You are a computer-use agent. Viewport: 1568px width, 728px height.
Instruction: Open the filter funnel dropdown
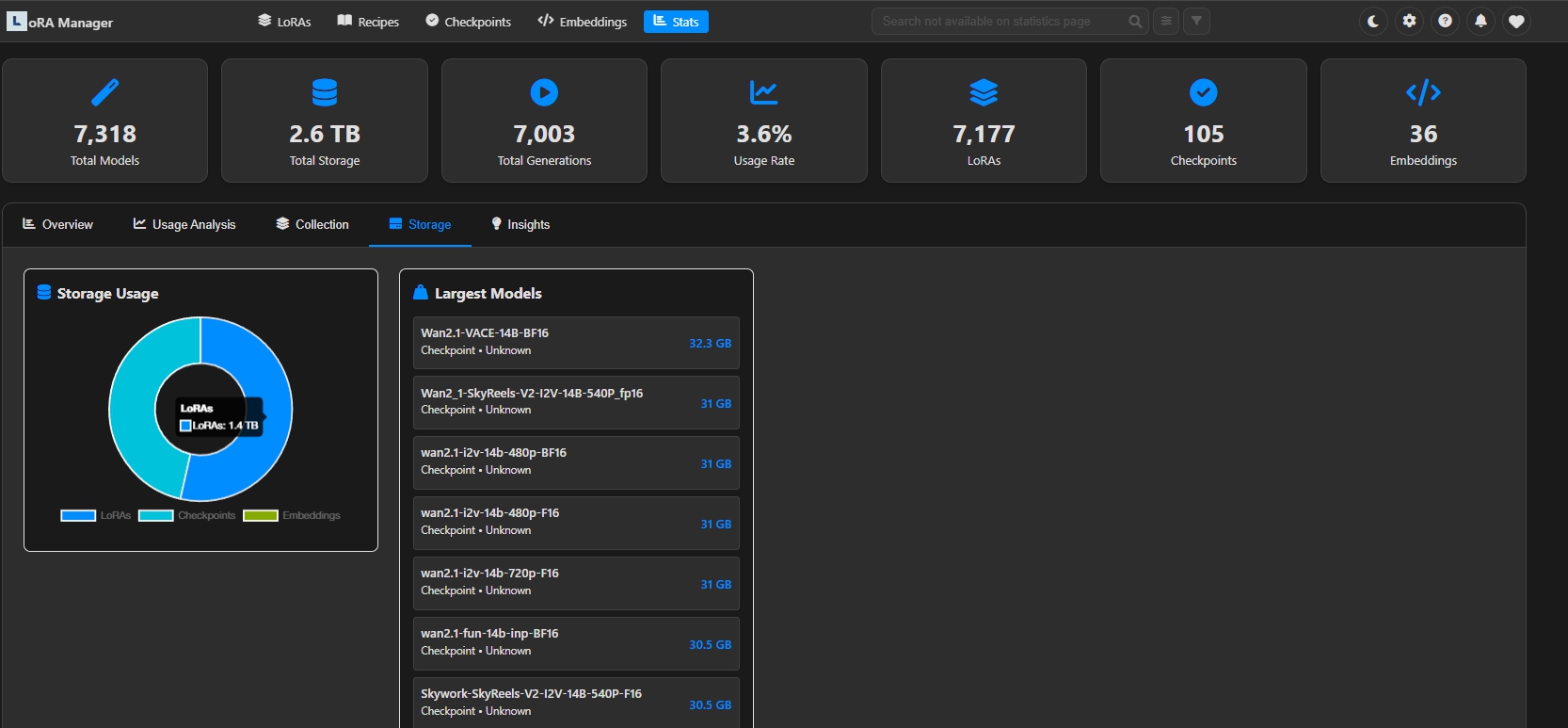pos(1196,21)
